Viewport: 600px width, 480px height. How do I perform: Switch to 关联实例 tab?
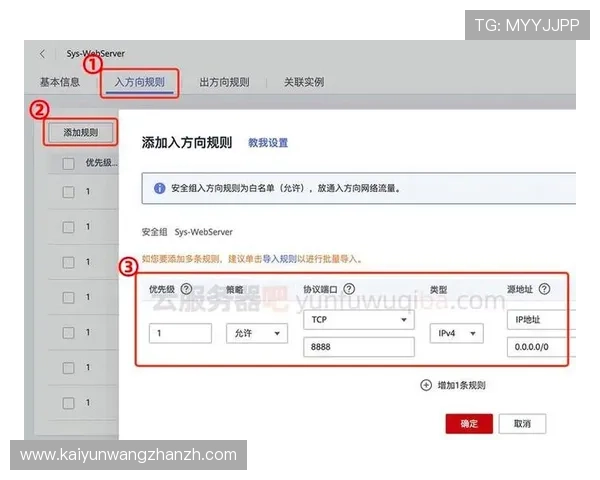[304, 82]
